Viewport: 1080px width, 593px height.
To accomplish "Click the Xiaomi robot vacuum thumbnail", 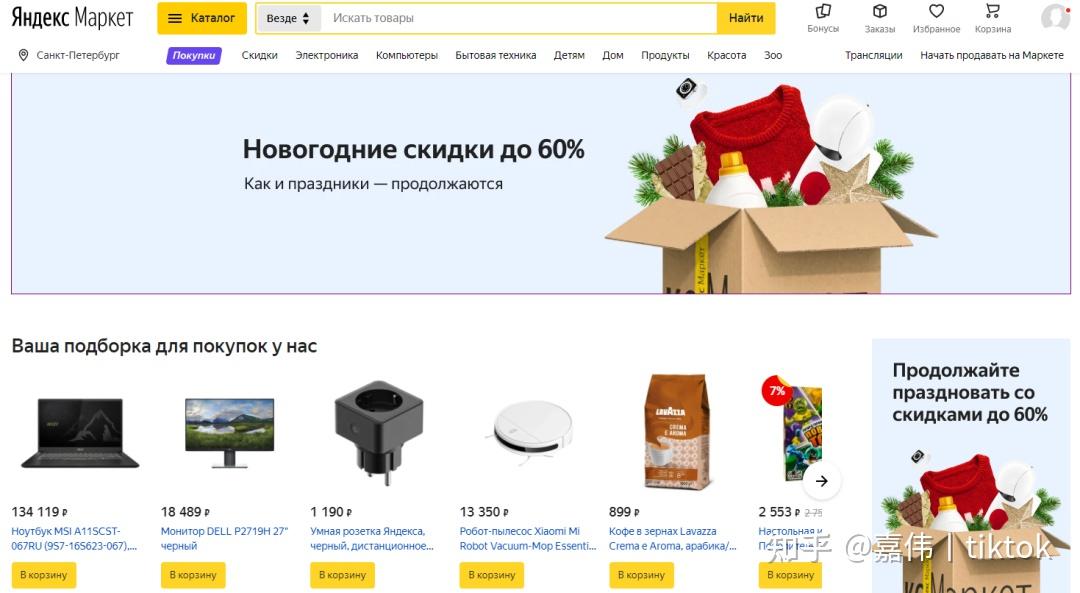I will tap(528, 432).
